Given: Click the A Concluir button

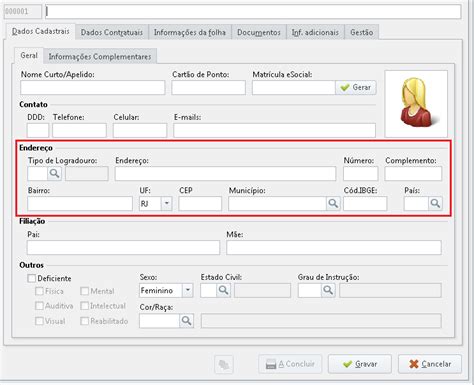Looking at the screenshot, I should pyautogui.click(x=290, y=364).
